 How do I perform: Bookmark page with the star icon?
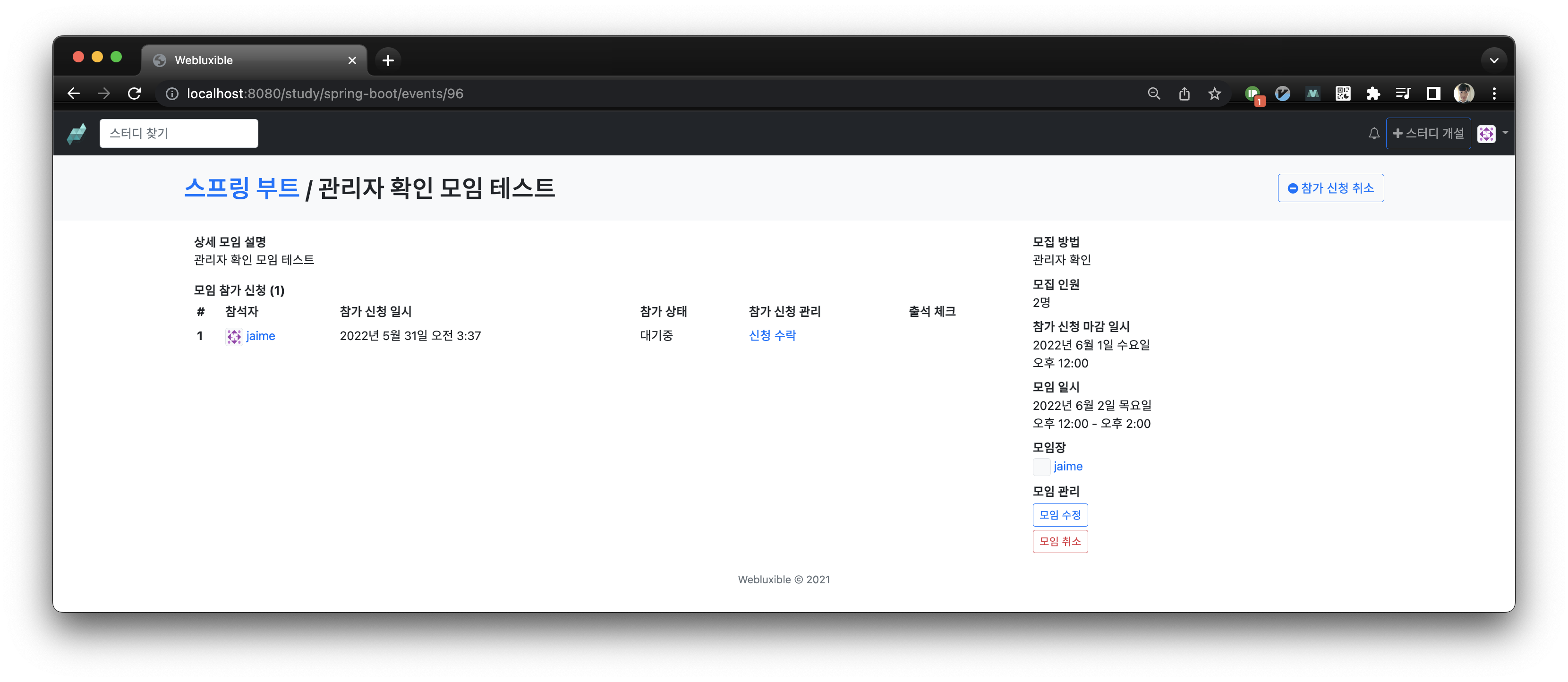[1214, 93]
